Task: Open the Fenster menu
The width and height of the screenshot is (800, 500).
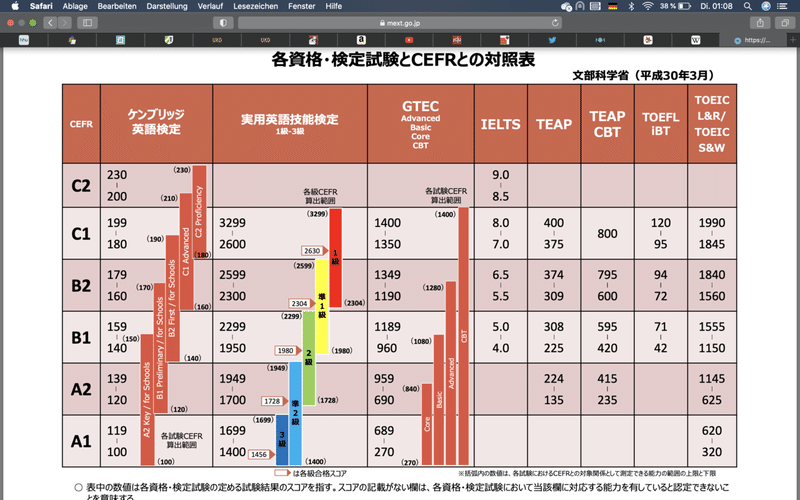Action: (302, 6)
